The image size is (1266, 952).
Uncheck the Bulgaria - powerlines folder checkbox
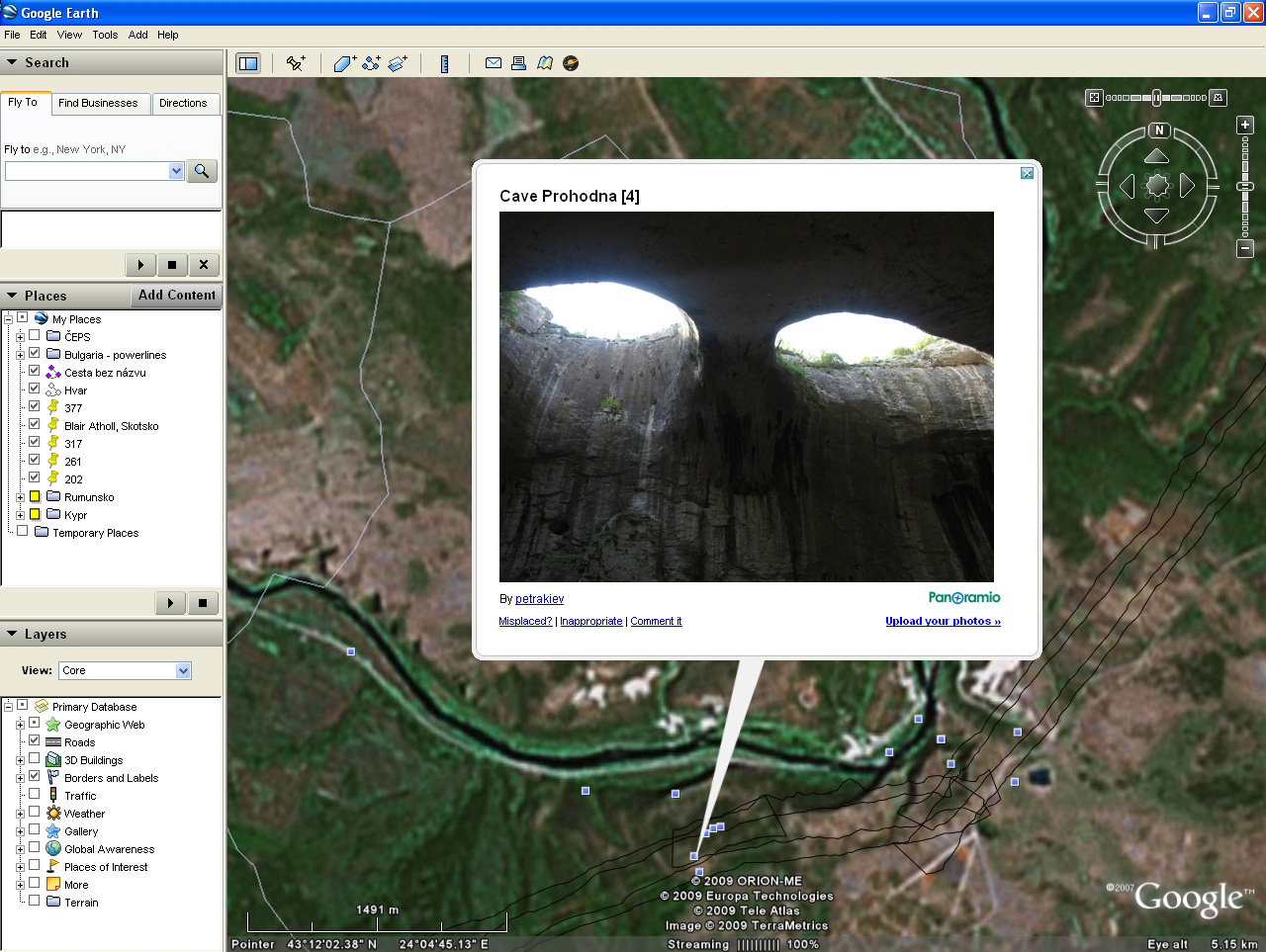tap(35, 353)
